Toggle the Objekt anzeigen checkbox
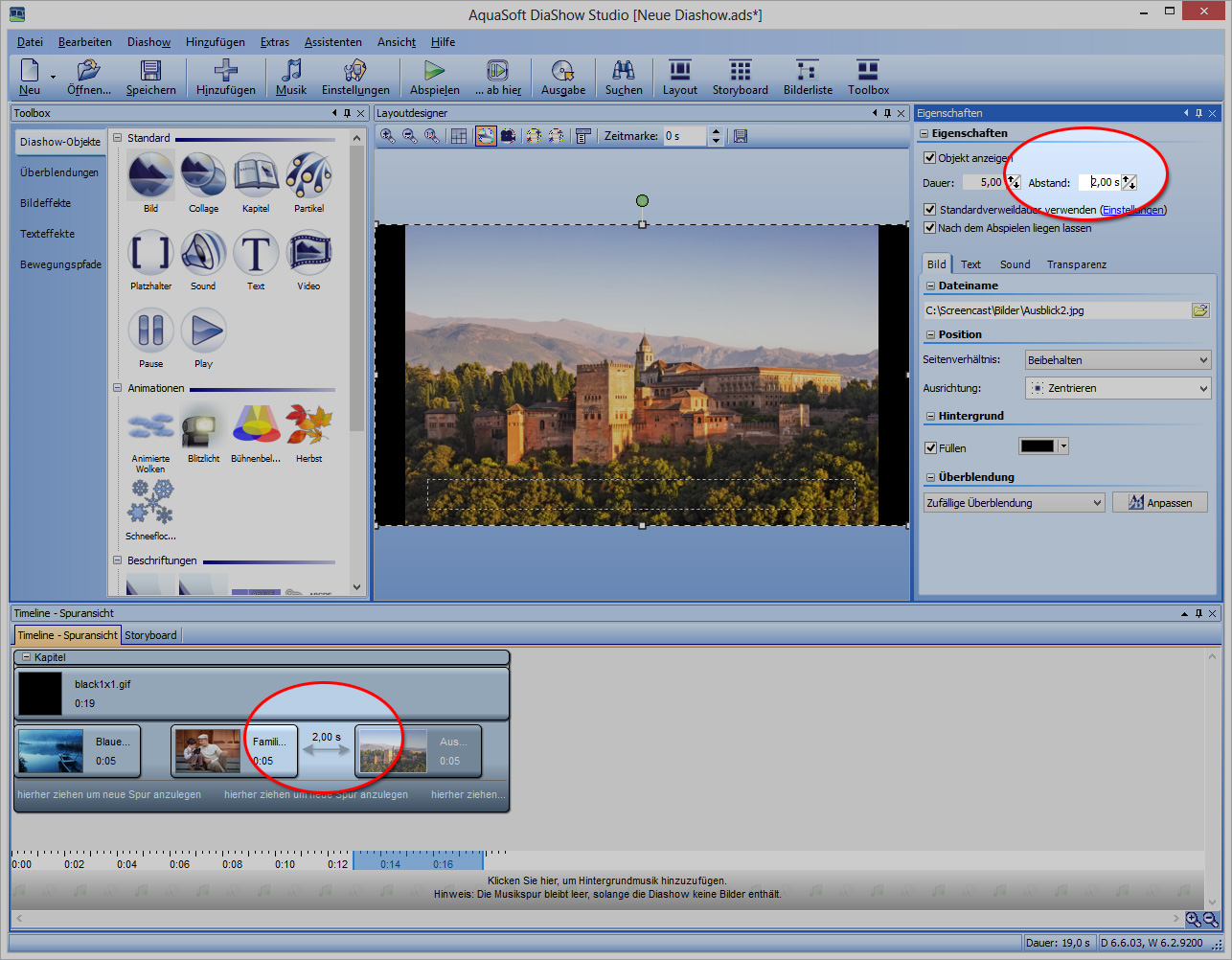The height and width of the screenshot is (960, 1232). [929, 158]
